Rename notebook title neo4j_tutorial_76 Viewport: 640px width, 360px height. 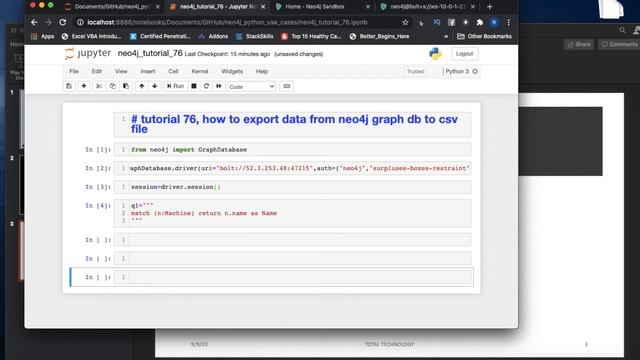click(150, 53)
